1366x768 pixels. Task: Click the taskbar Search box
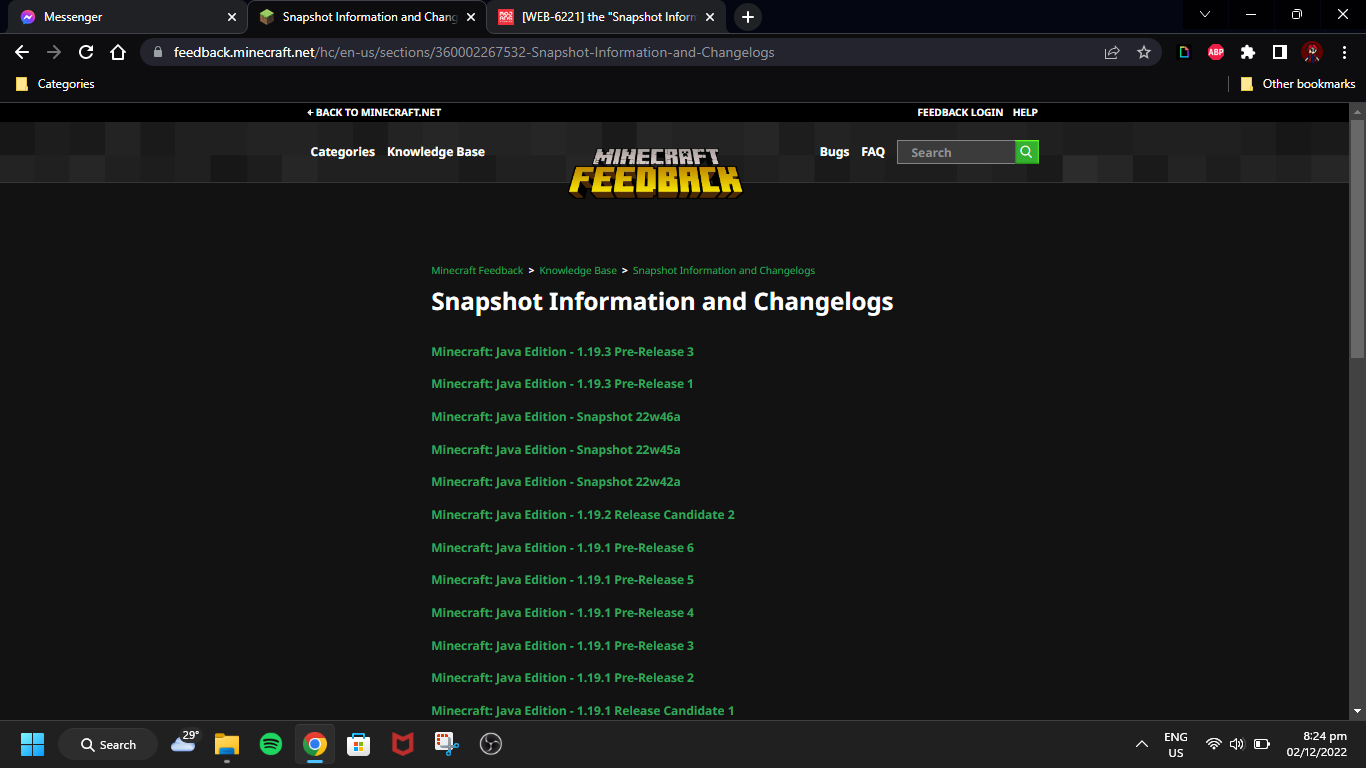click(108, 744)
